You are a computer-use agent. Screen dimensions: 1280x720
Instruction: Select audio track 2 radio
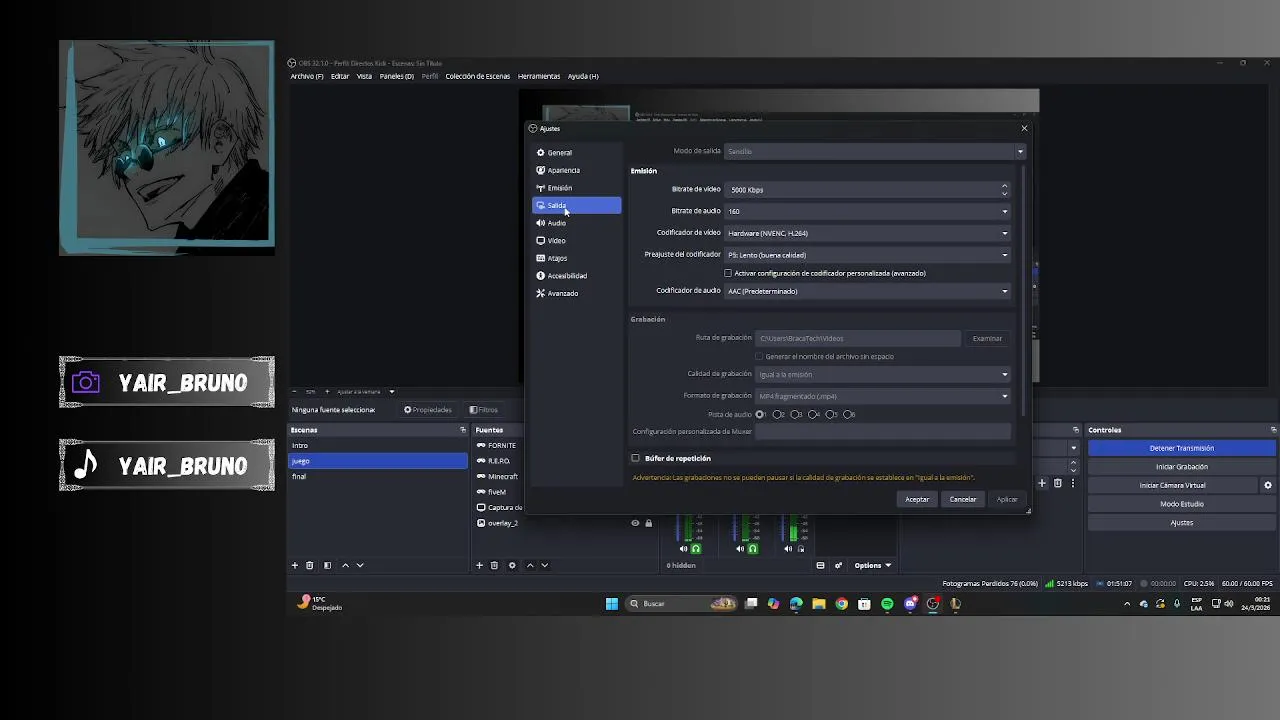[x=777, y=414]
